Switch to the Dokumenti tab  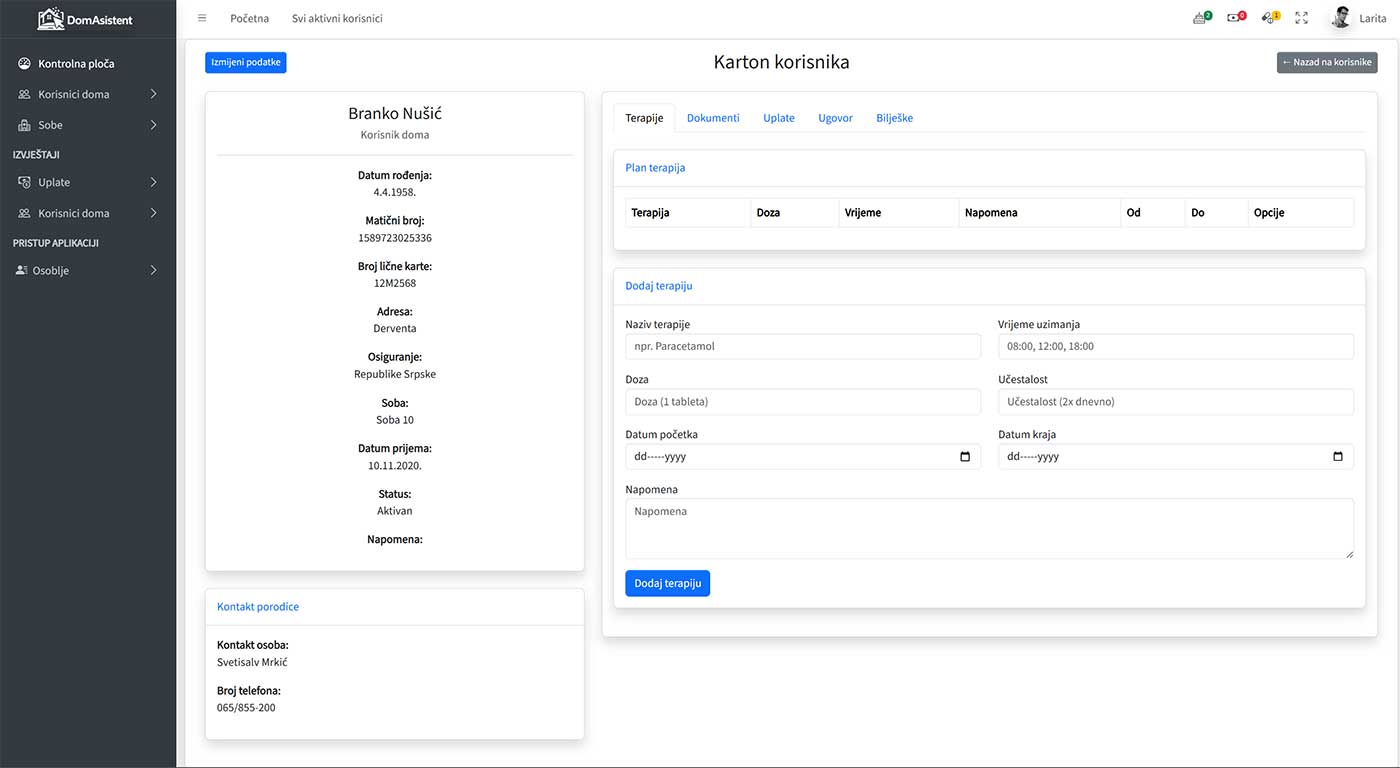pos(713,118)
